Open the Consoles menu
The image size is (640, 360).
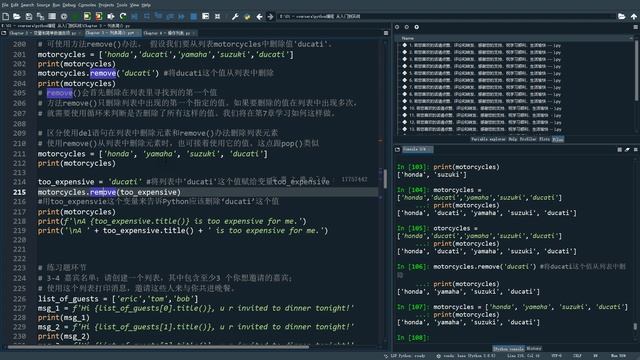[87, 5]
